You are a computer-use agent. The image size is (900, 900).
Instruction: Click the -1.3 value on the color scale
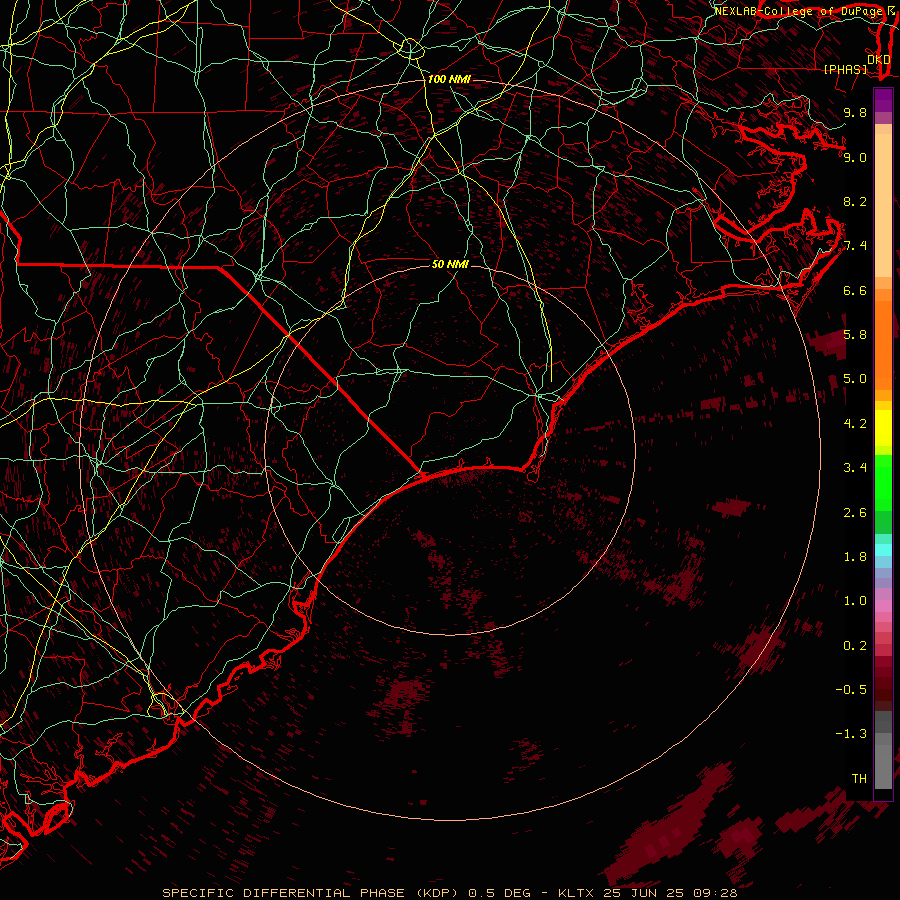[x=851, y=734]
